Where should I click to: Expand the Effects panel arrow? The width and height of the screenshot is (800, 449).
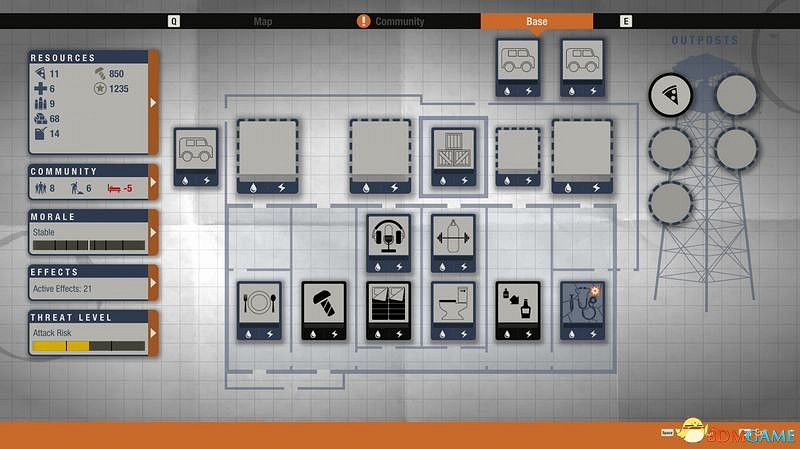tap(153, 283)
